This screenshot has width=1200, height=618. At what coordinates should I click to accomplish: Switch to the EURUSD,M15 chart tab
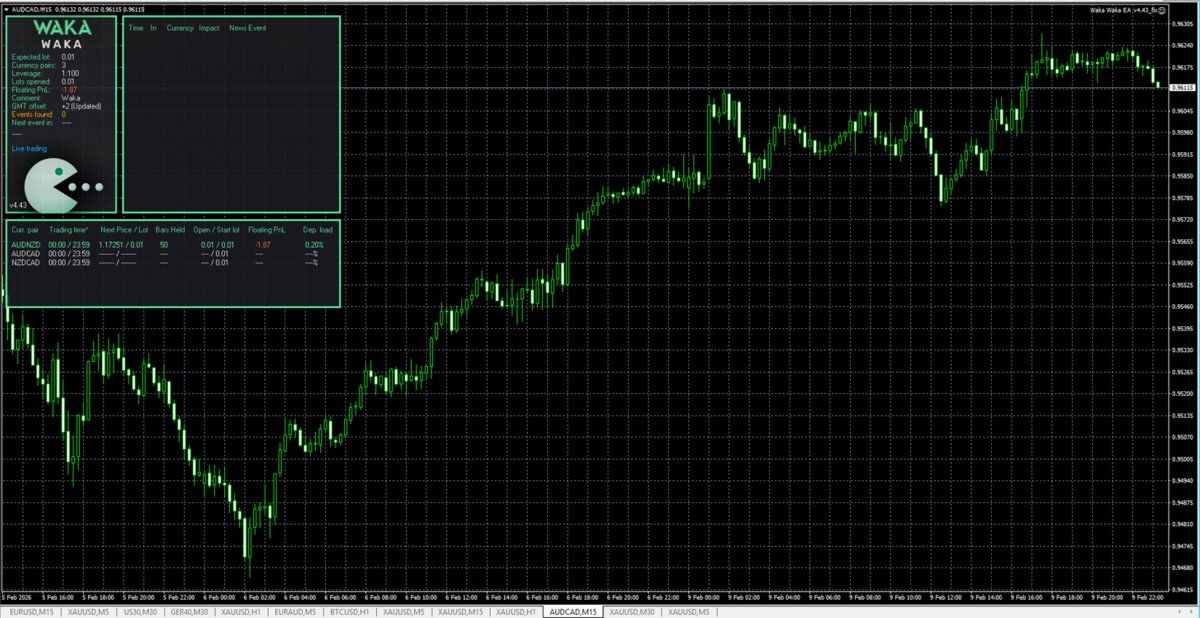tap(31, 611)
